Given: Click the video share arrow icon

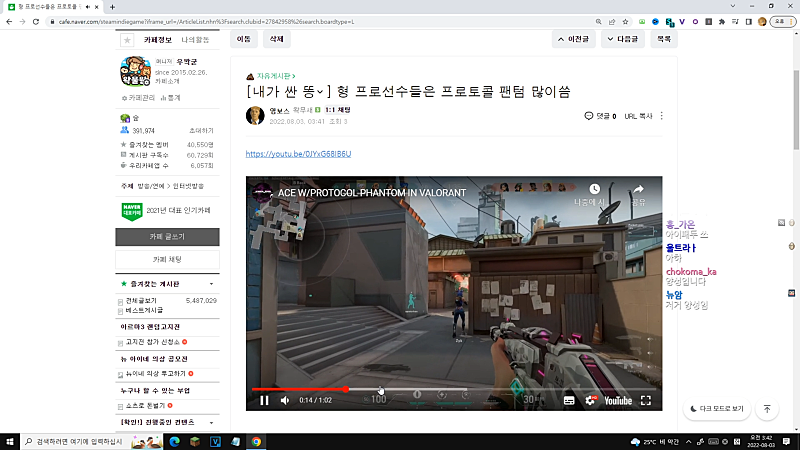Looking at the screenshot, I should point(638,189).
